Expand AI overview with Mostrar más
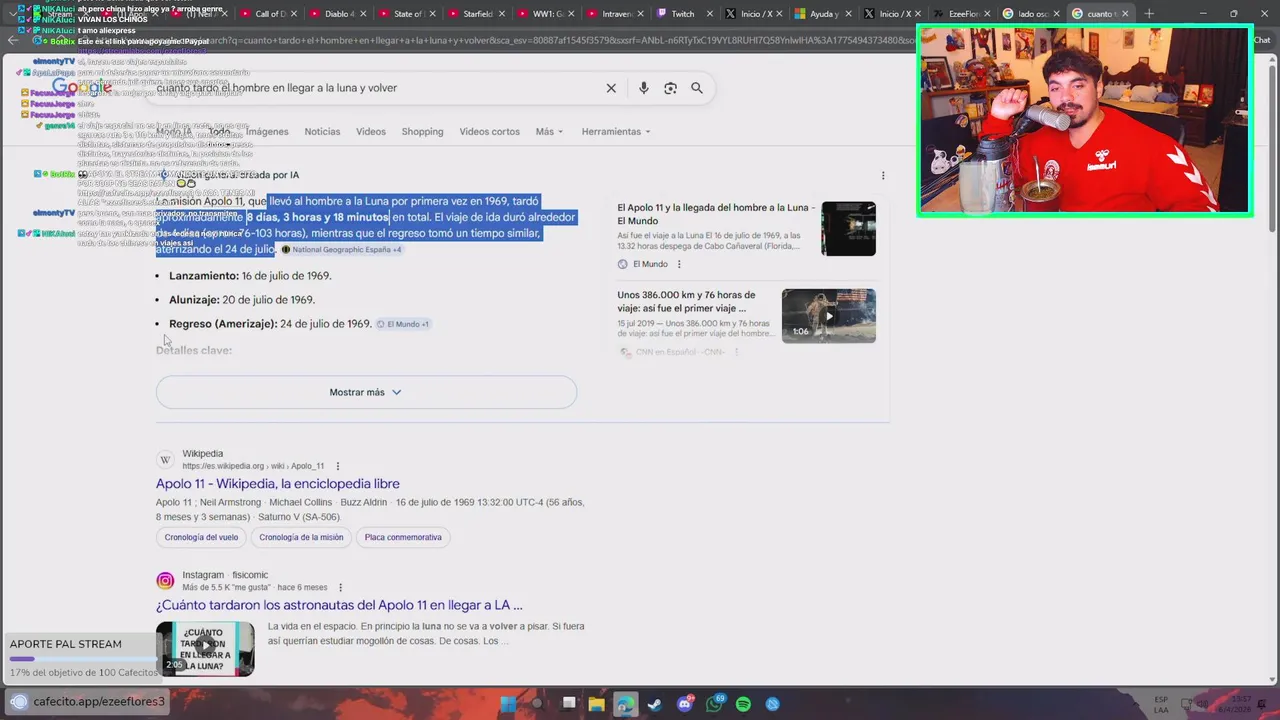The height and width of the screenshot is (720, 1280). (x=366, y=392)
